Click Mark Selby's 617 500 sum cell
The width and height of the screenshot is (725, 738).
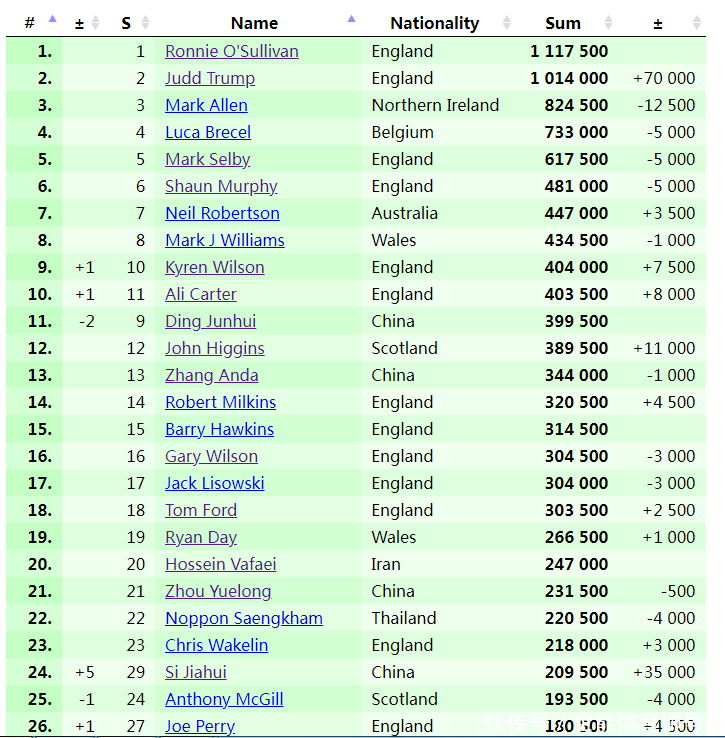pos(575,159)
